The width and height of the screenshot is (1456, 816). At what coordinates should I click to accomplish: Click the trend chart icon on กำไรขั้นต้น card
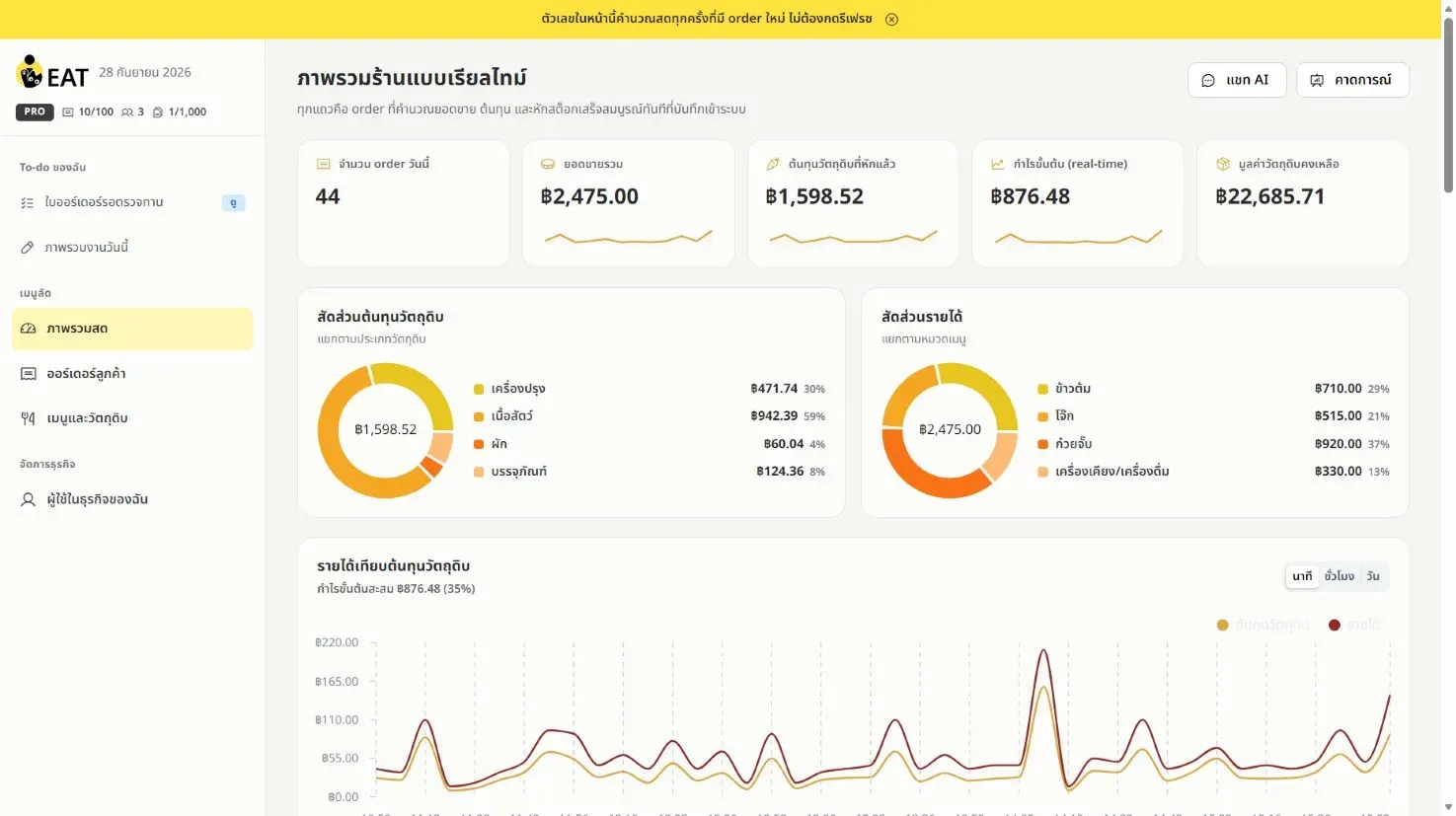click(998, 164)
